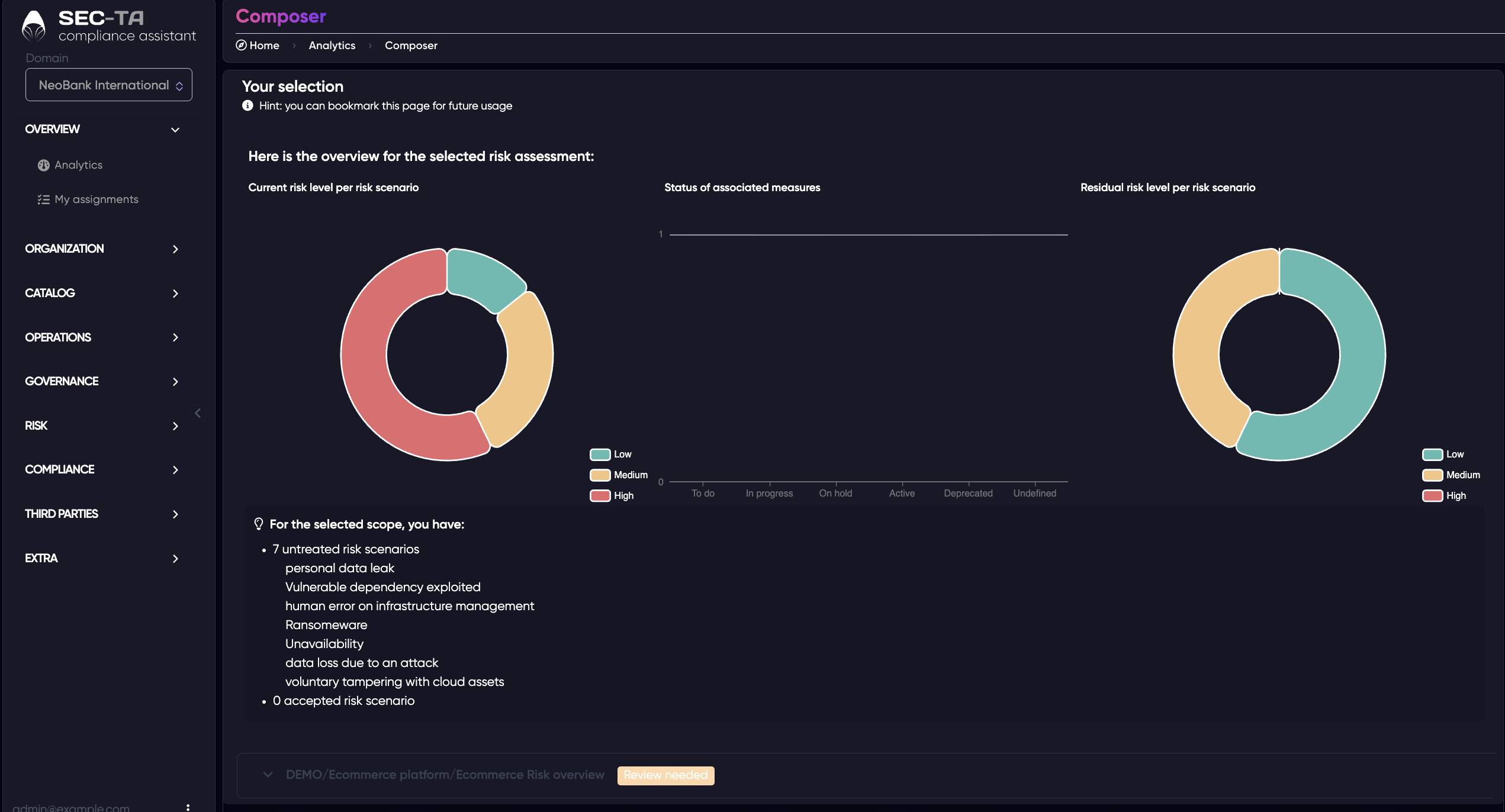Image resolution: width=1505 pixels, height=812 pixels.
Task: Click 'data loss due to an attack' scenario
Action: [x=362, y=663]
